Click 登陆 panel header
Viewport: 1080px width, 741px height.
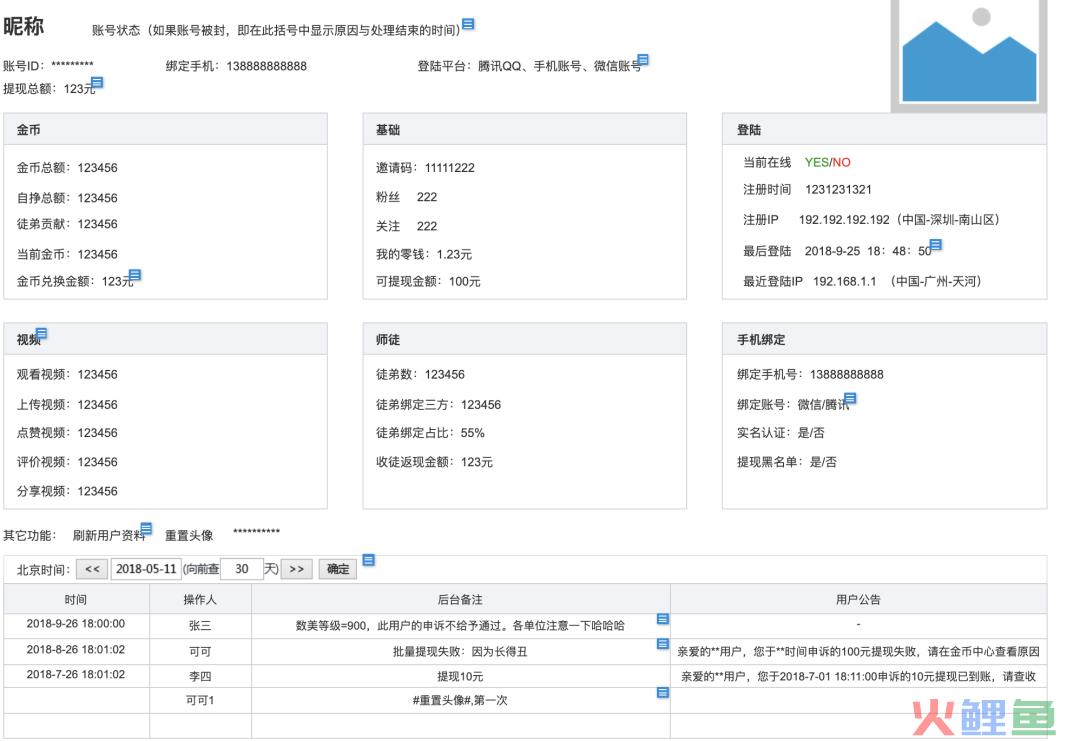coord(884,129)
